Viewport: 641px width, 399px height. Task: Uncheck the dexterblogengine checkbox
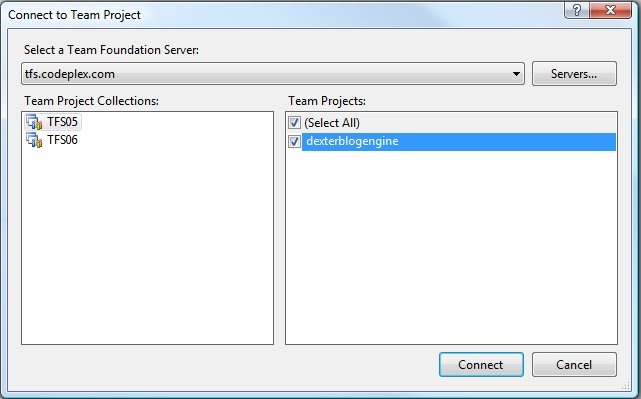(294, 141)
